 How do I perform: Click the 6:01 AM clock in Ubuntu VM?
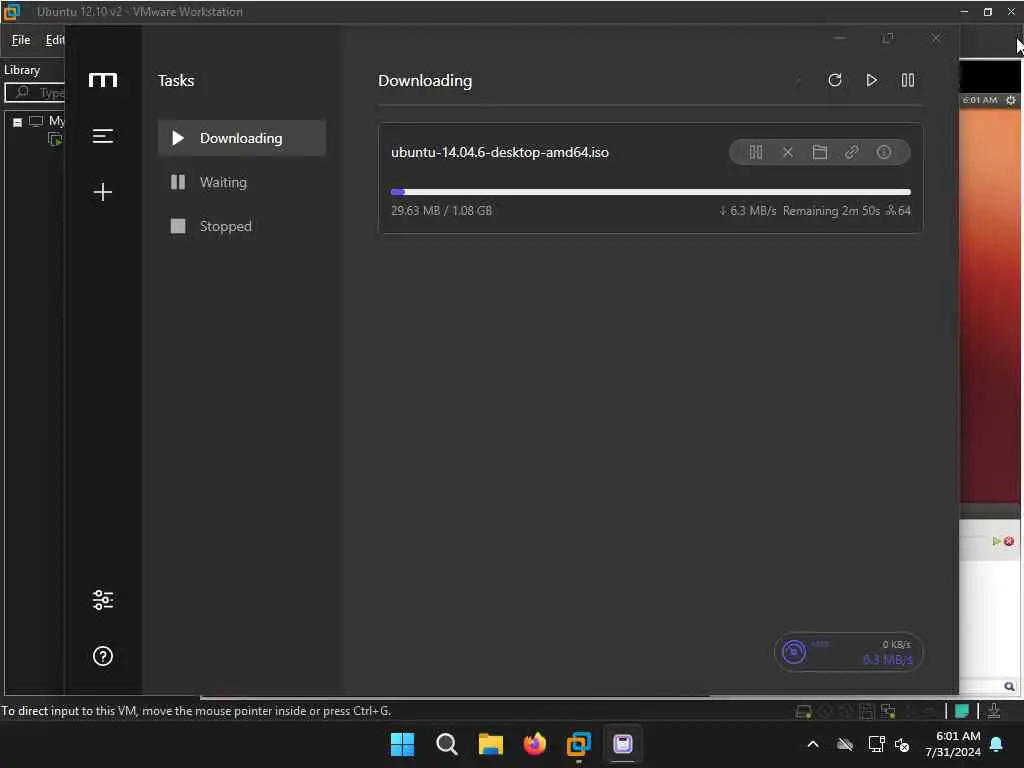tap(980, 100)
